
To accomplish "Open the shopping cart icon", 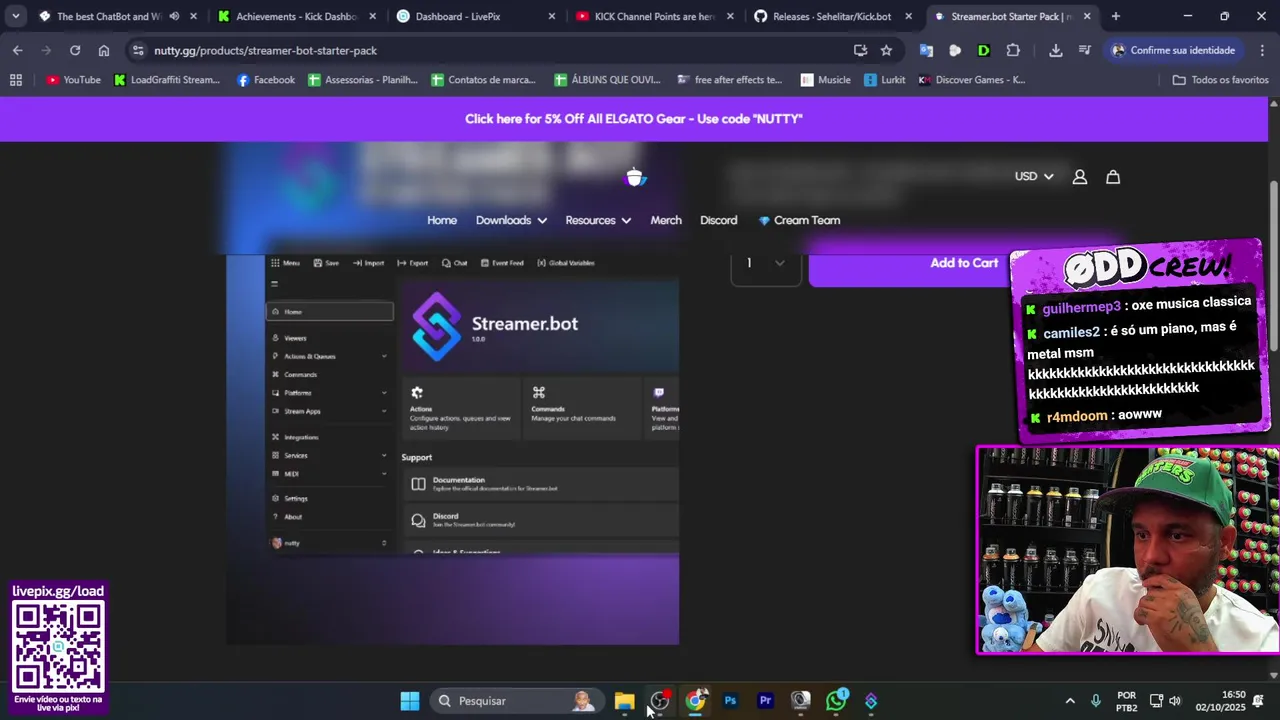I will pos(1113,177).
